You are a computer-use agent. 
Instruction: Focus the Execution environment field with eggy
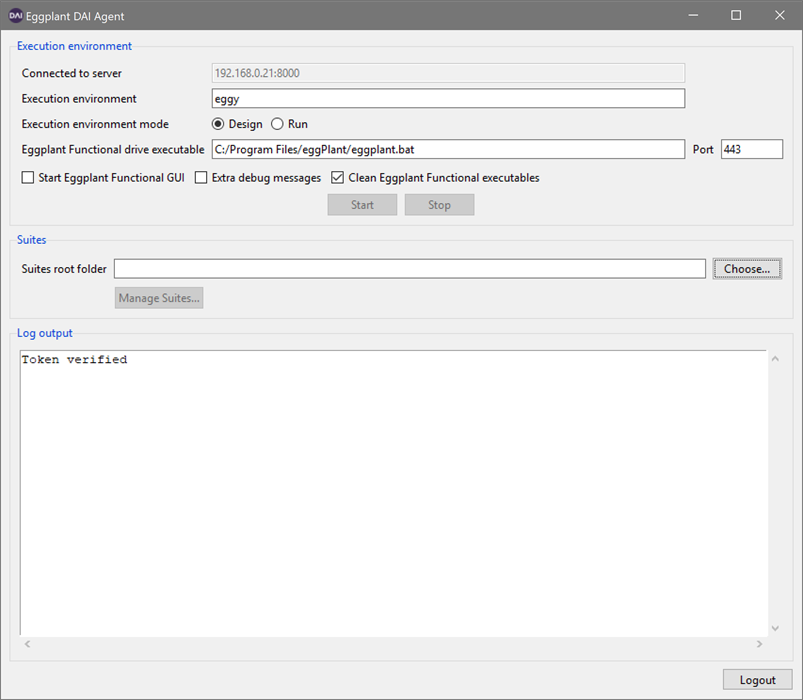click(448, 98)
